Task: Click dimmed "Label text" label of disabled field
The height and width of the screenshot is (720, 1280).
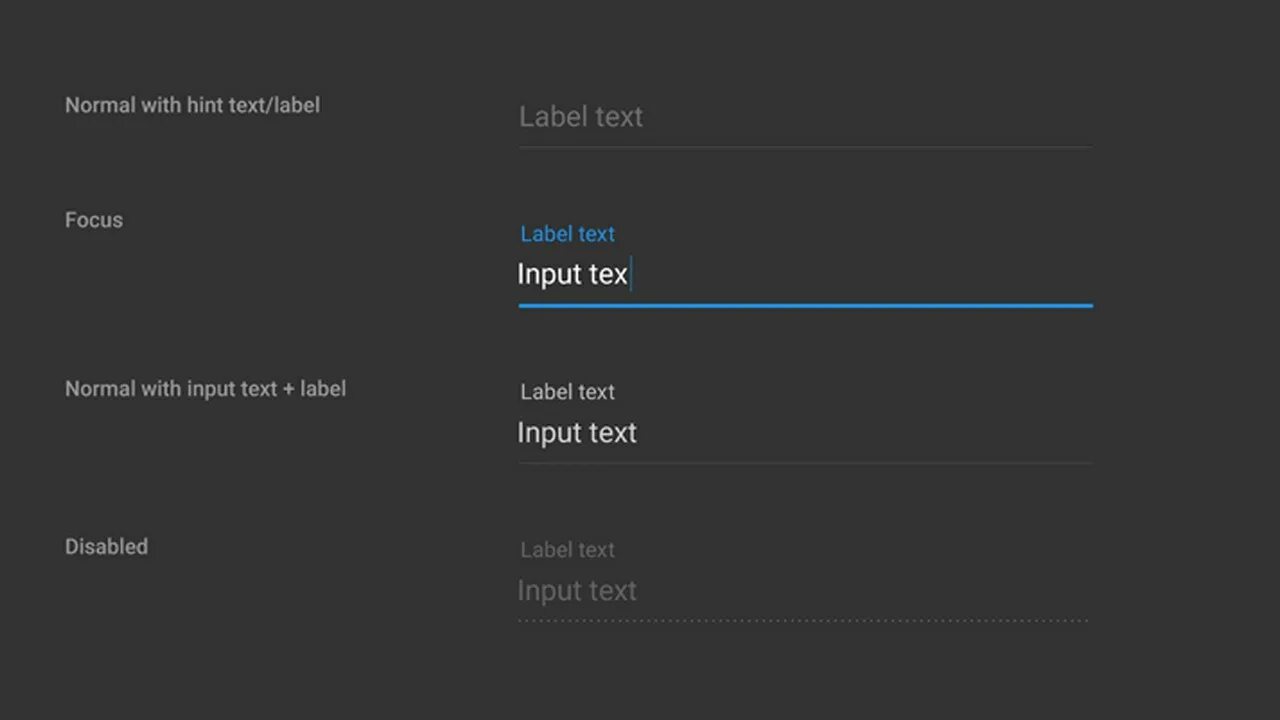Action: (568, 550)
